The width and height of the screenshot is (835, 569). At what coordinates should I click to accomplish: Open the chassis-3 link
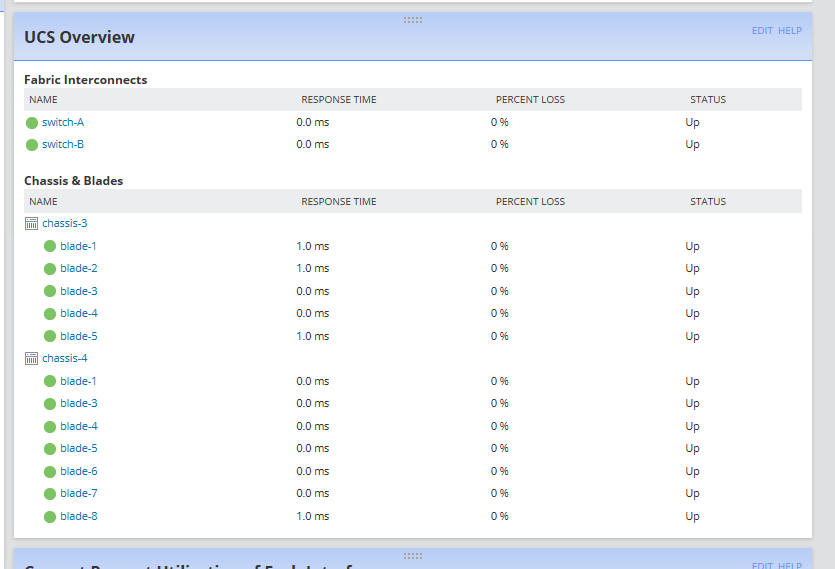64,223
